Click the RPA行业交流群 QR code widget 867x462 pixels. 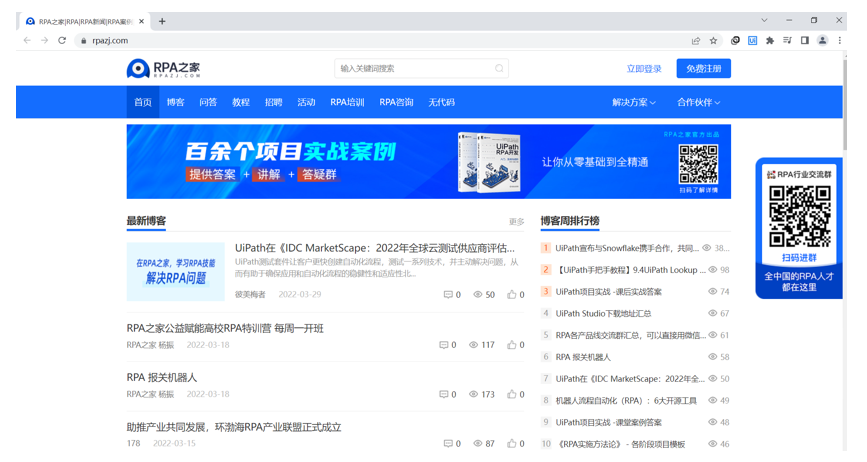[x=799, y=228]
